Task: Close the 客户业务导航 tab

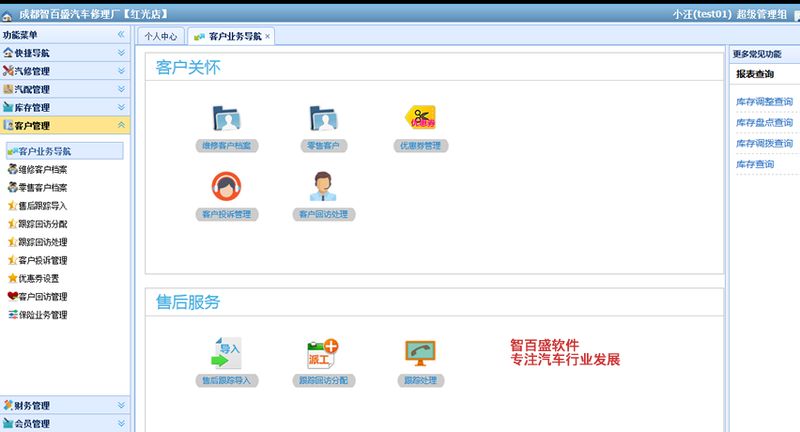Action: coord(267,36)
